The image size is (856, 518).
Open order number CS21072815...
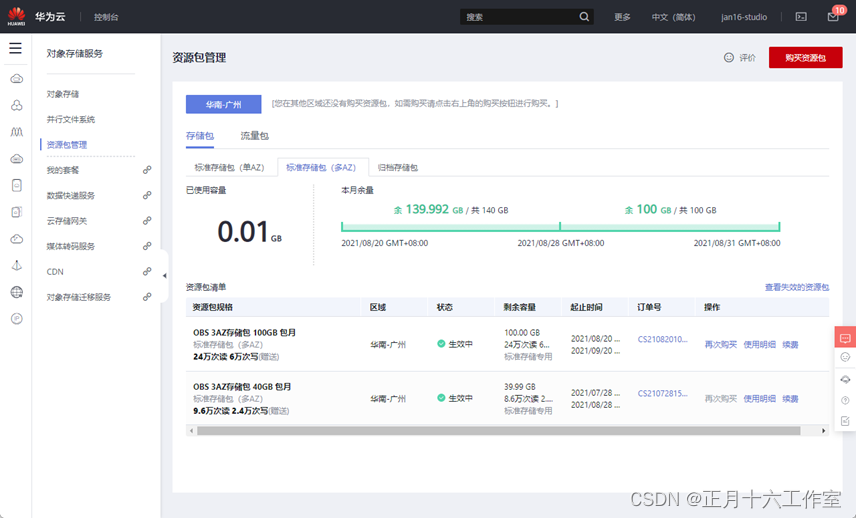[662, 393]
